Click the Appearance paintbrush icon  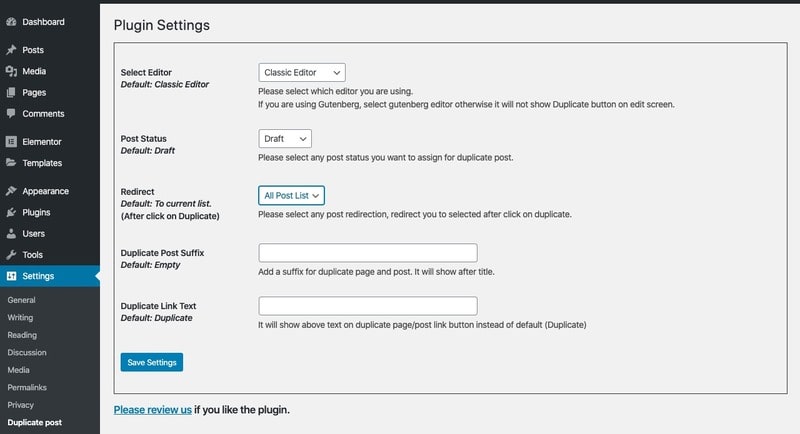(x=11, y=191)
